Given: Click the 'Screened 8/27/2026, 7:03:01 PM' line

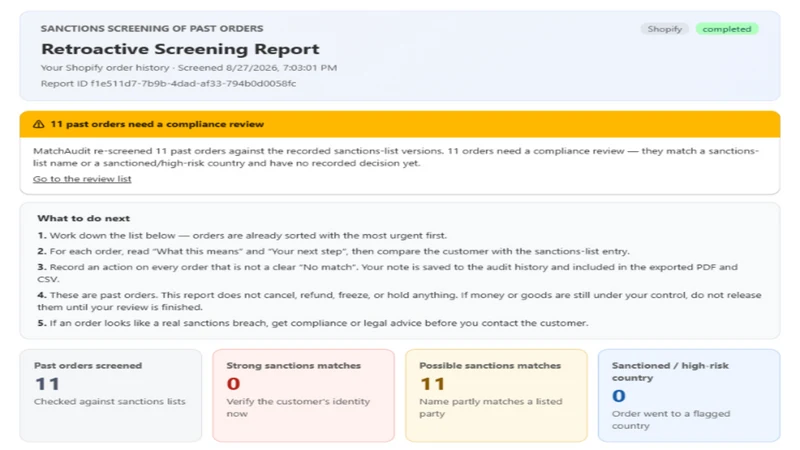Looking at the screenshot, I should (189, 68).
